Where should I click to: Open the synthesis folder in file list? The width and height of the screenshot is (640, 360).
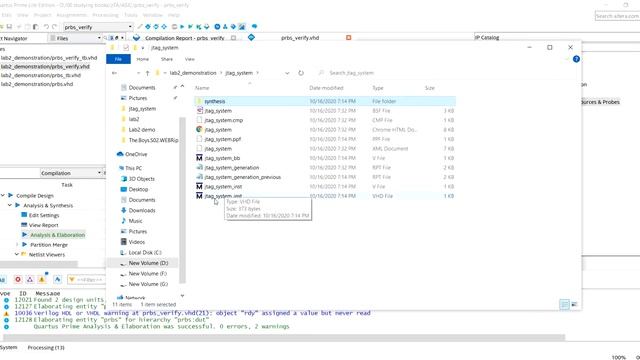(215, 101)
